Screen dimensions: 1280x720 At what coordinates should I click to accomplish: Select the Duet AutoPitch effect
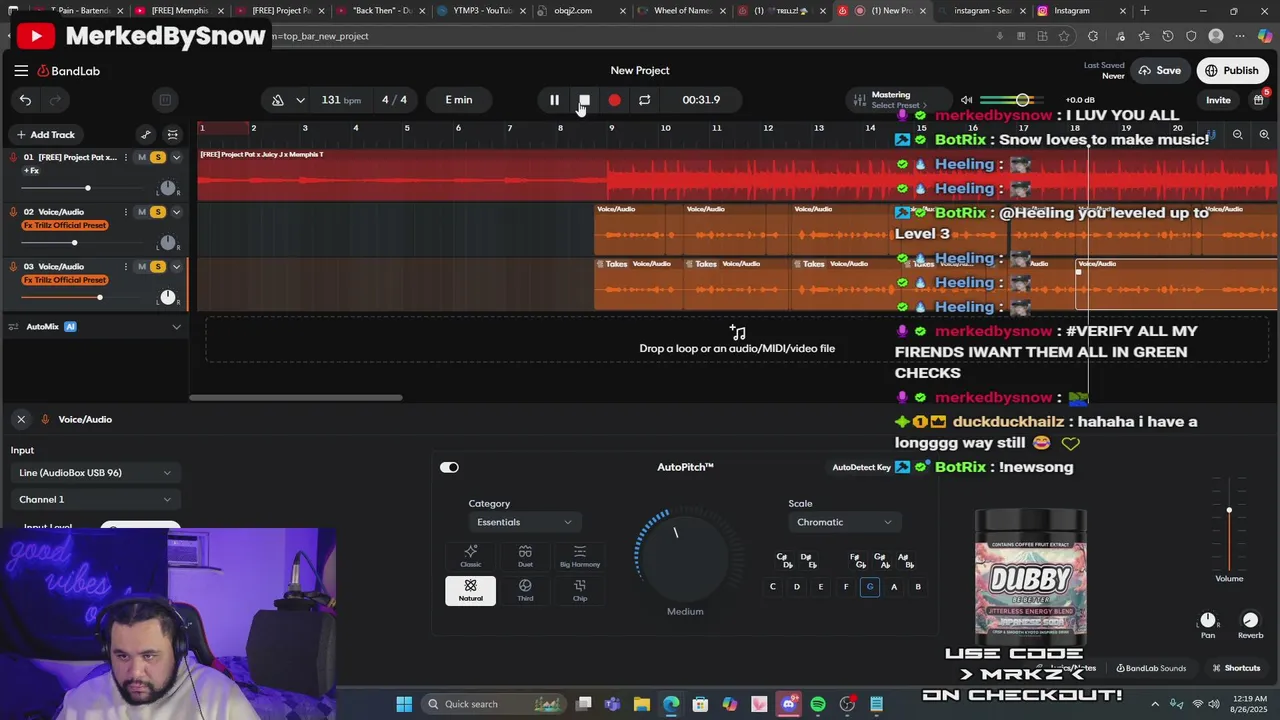click(525, 556)
